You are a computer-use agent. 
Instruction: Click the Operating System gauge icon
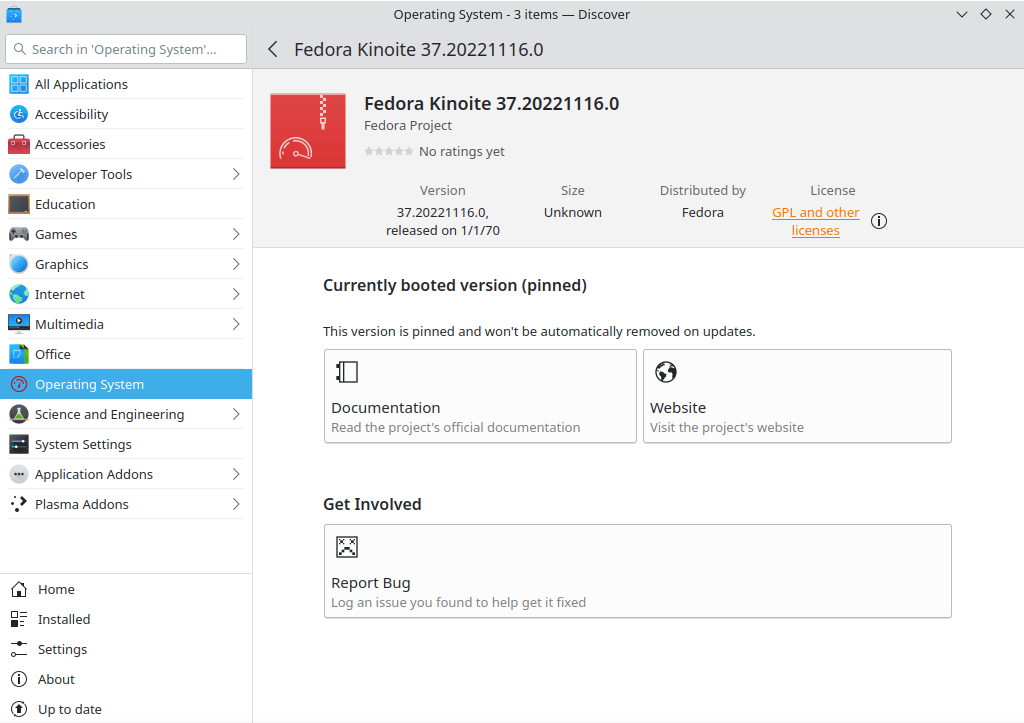pos(19,384)
